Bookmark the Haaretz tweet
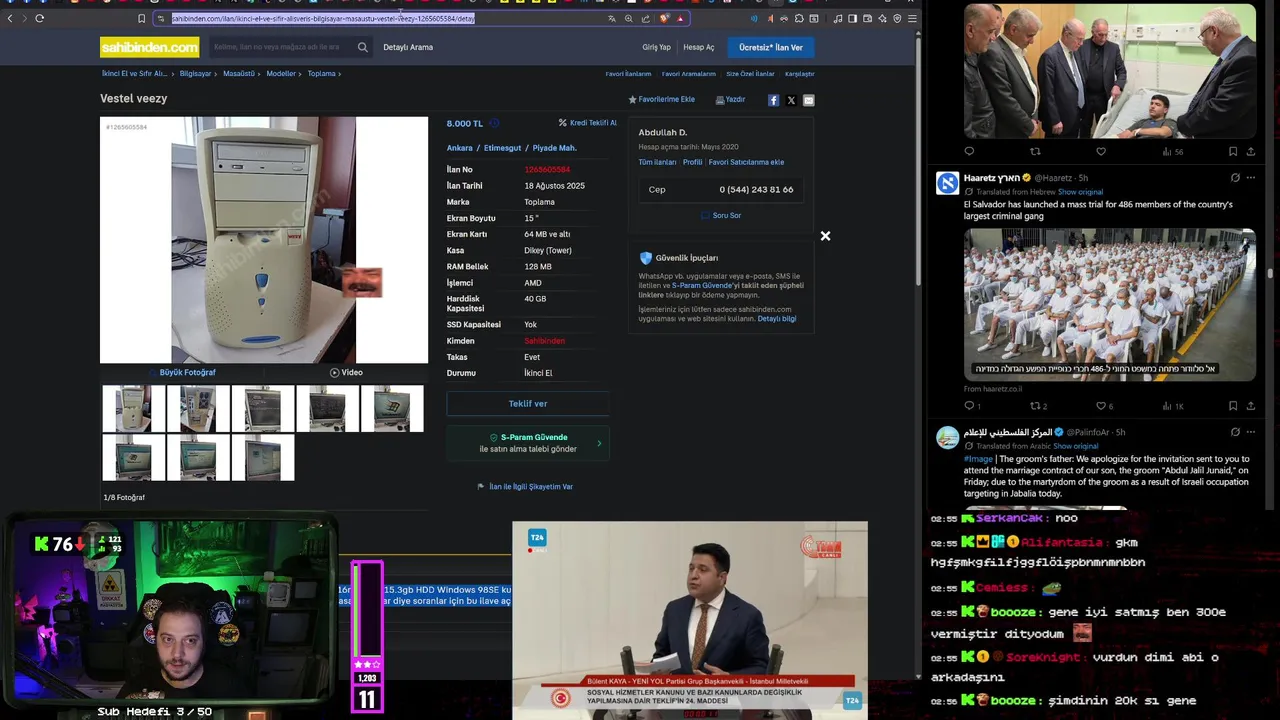The height and width of the screenshot is (720, 1280). 1232,406
